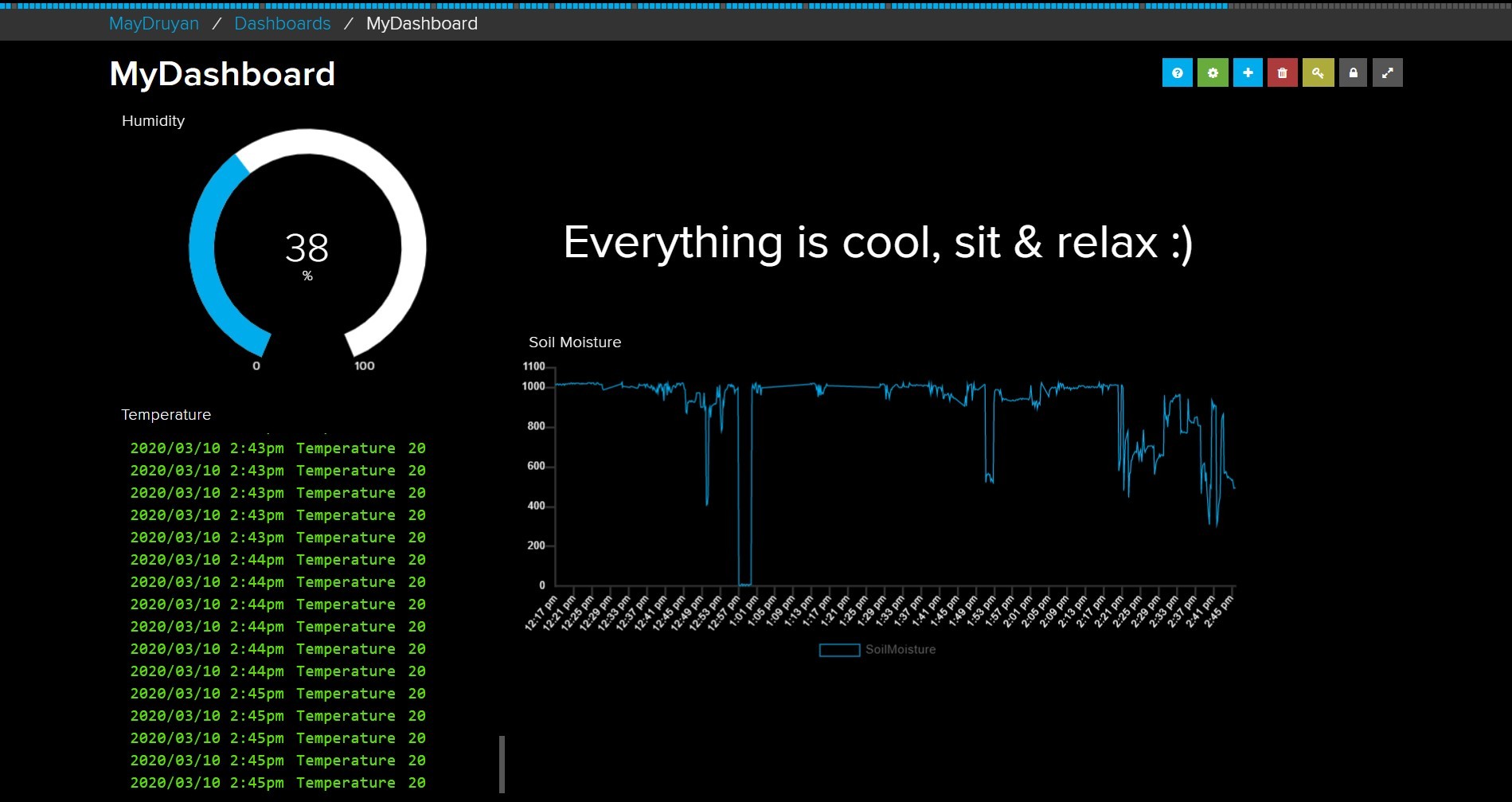Delete the dashboard with the trash icon
This screenshot has height=802, width=1512.
click(1283, 72)
